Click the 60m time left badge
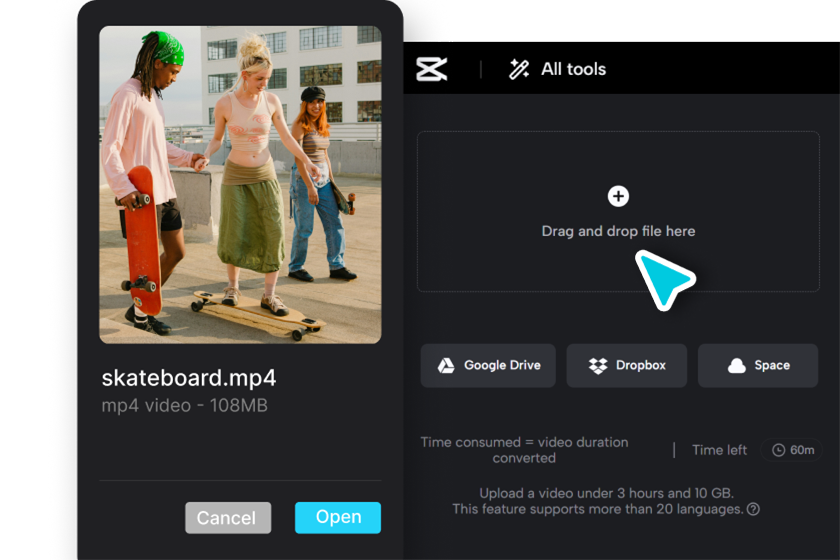Image resolution: width=840 pixels, height=560 pixels. (x=793, y=450)
